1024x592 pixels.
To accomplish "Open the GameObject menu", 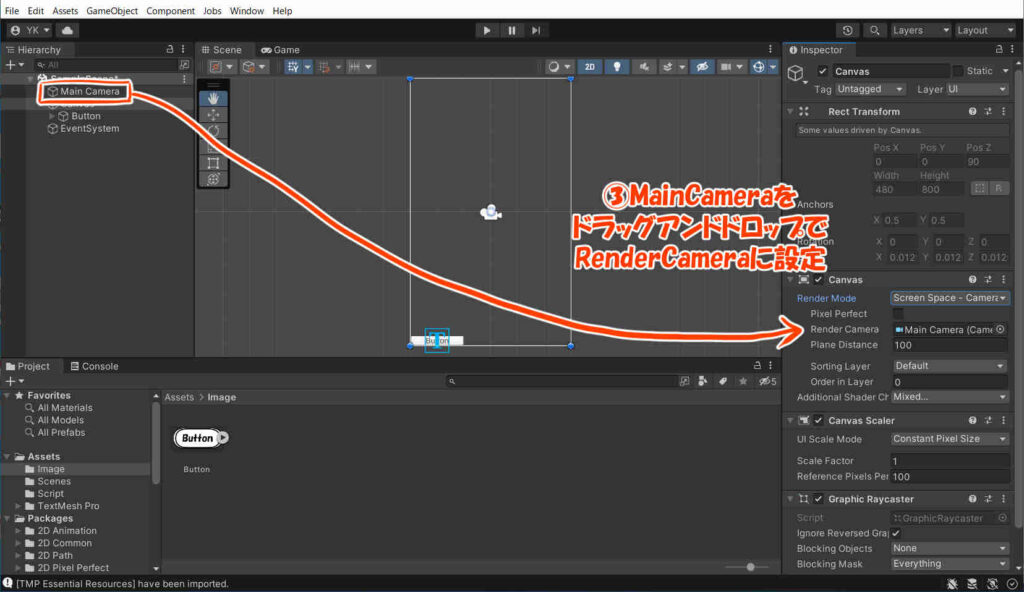I will coord(112,10).
